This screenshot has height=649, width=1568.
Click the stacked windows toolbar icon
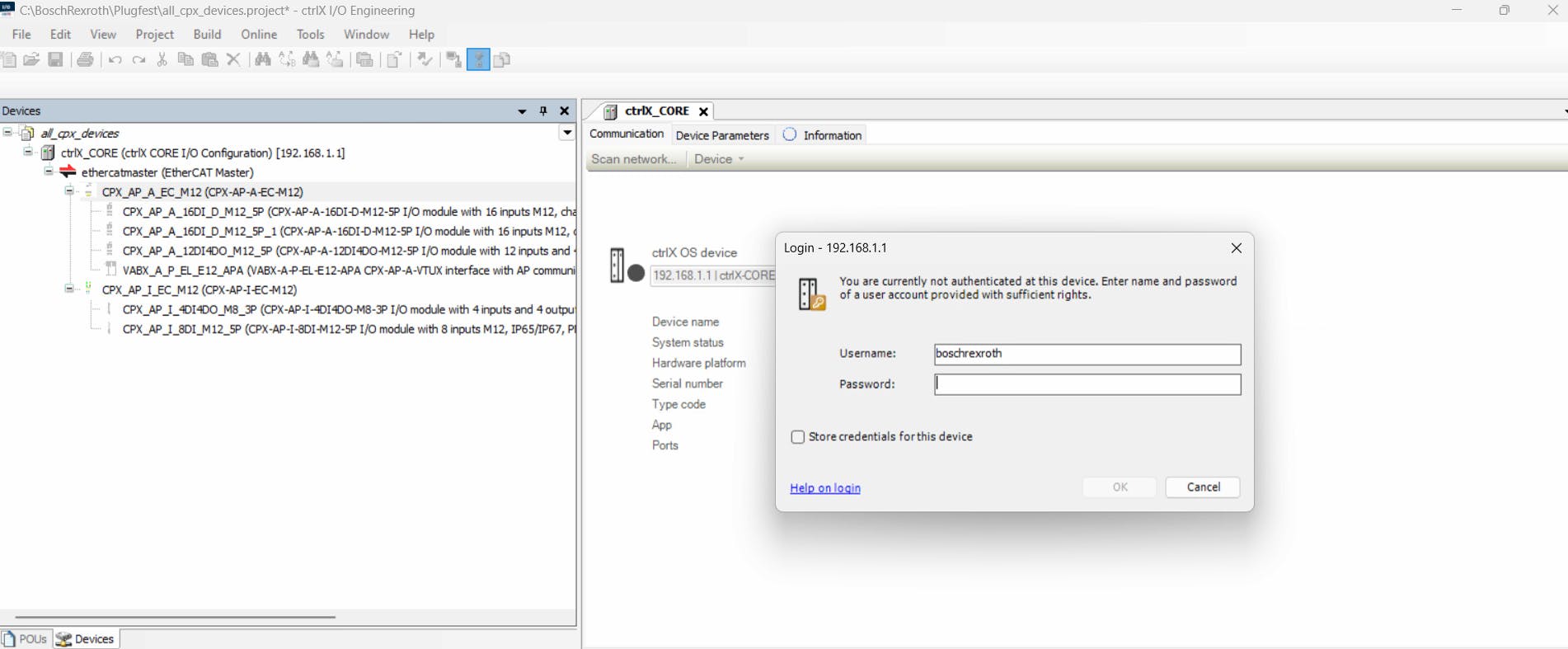(364, 59)
